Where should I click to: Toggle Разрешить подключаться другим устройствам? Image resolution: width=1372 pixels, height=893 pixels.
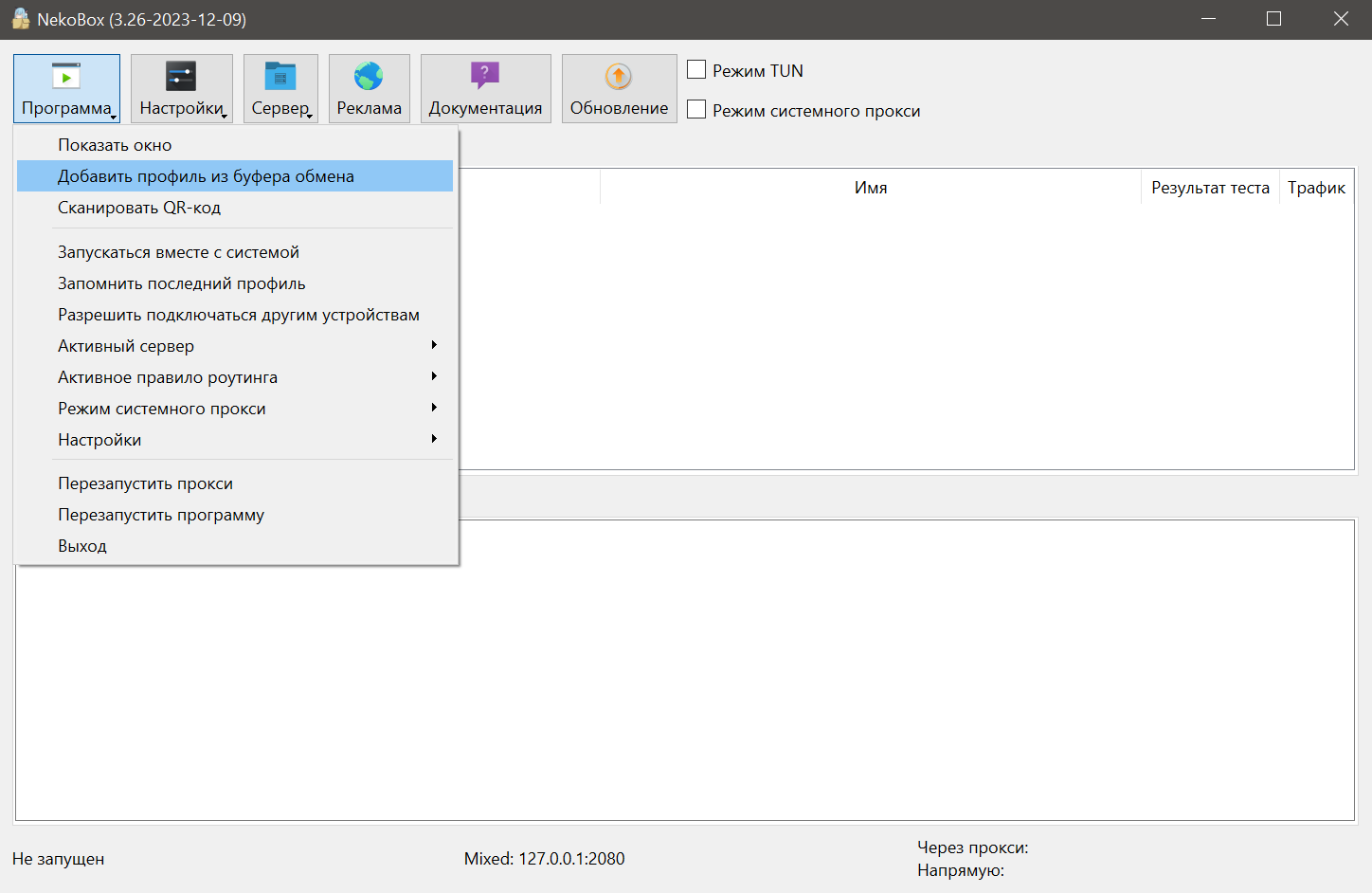(x=235, y=315)
